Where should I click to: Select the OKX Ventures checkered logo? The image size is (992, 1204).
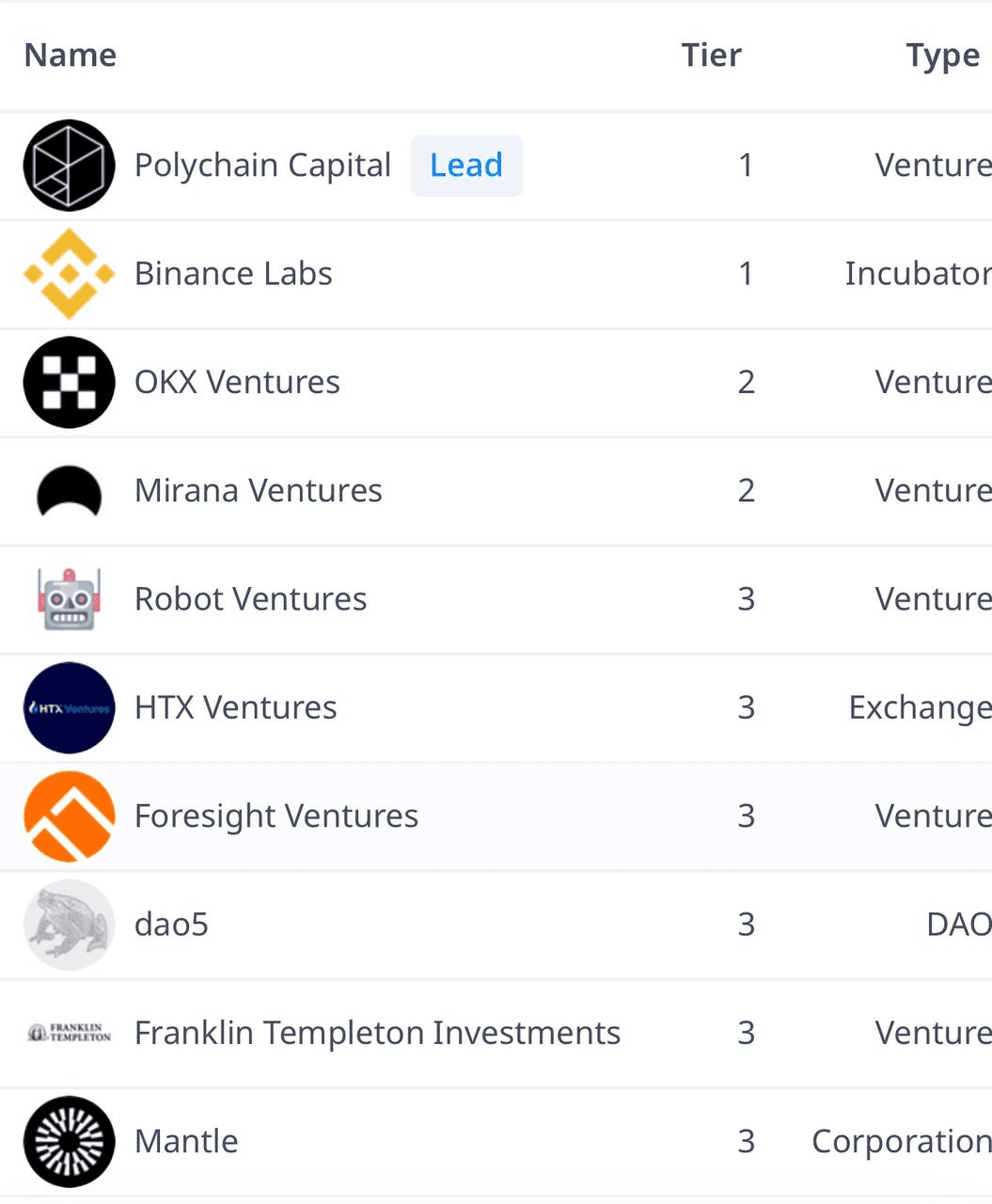[69, 383]
